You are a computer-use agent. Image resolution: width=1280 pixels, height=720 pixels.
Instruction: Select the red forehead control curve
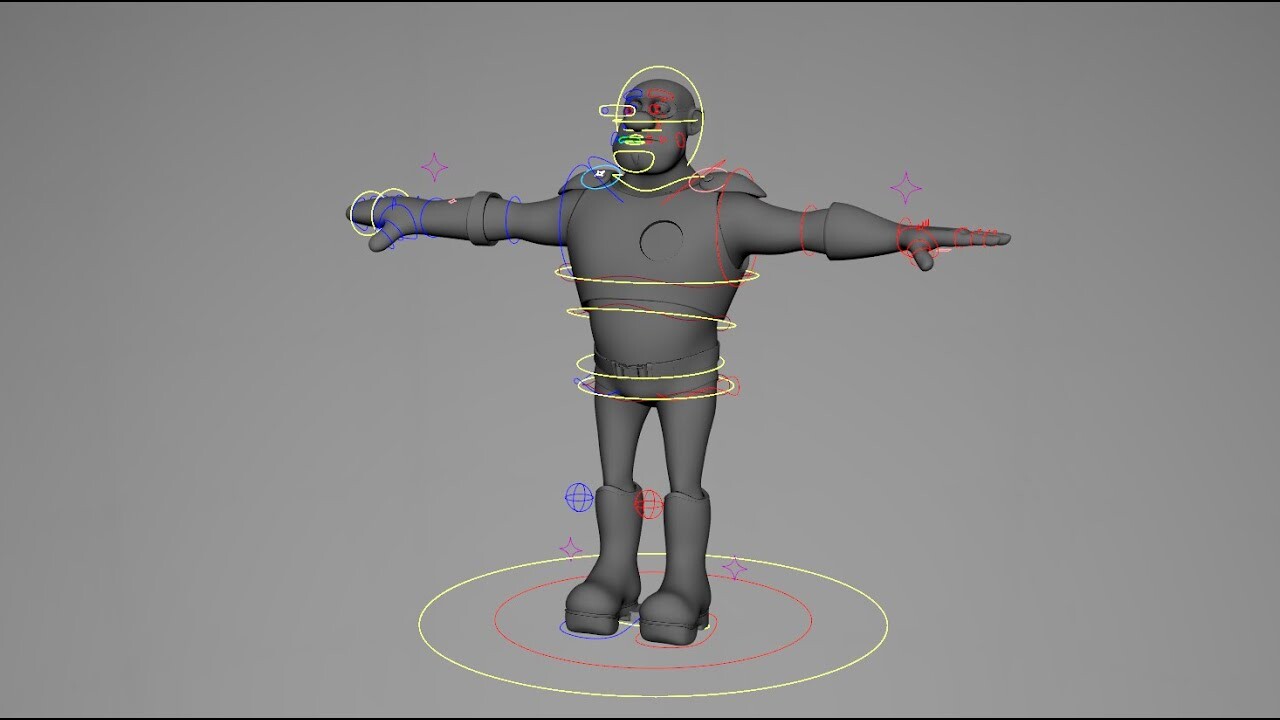[659, 92]
